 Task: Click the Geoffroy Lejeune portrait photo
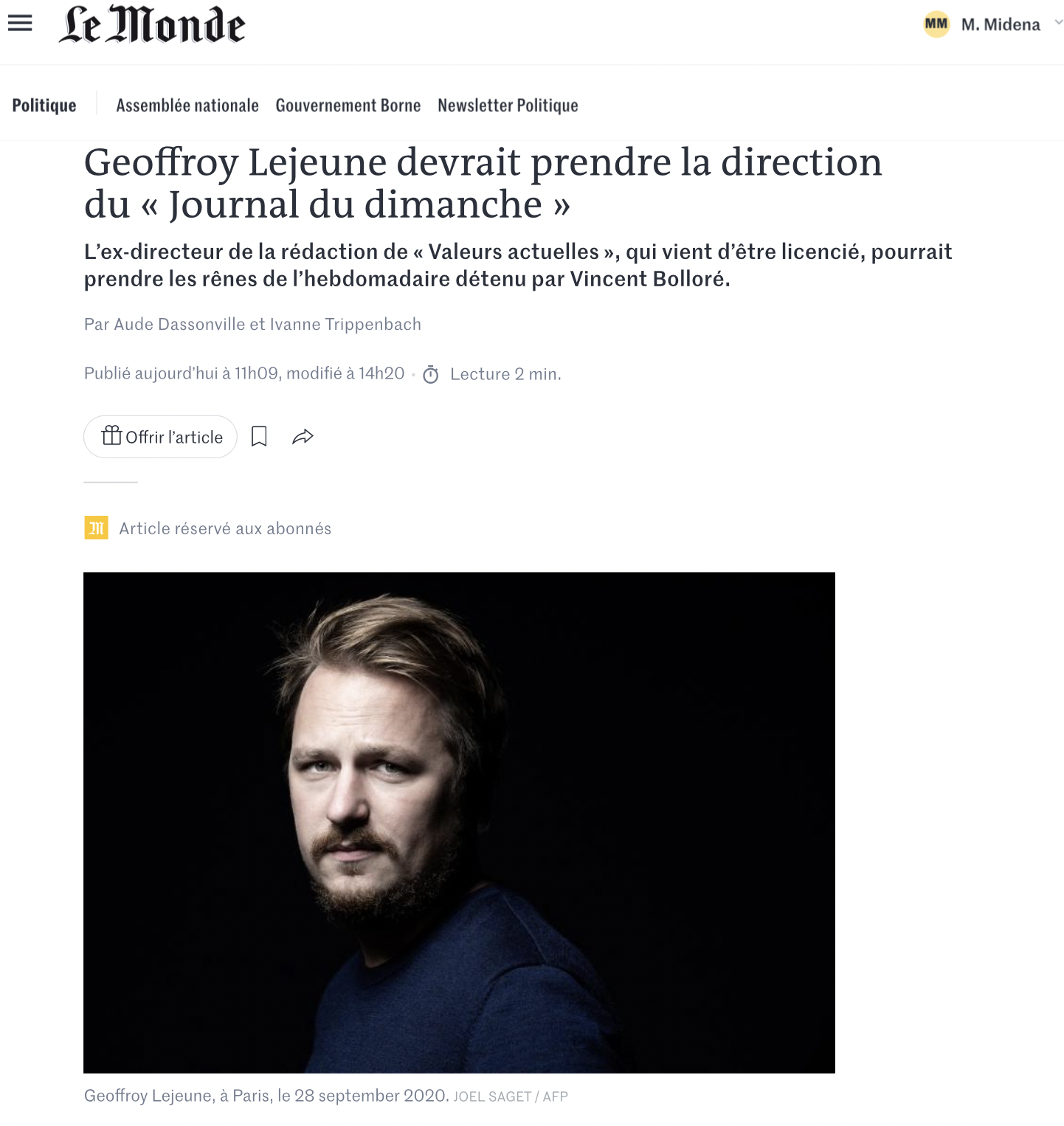tap(459, 823)
